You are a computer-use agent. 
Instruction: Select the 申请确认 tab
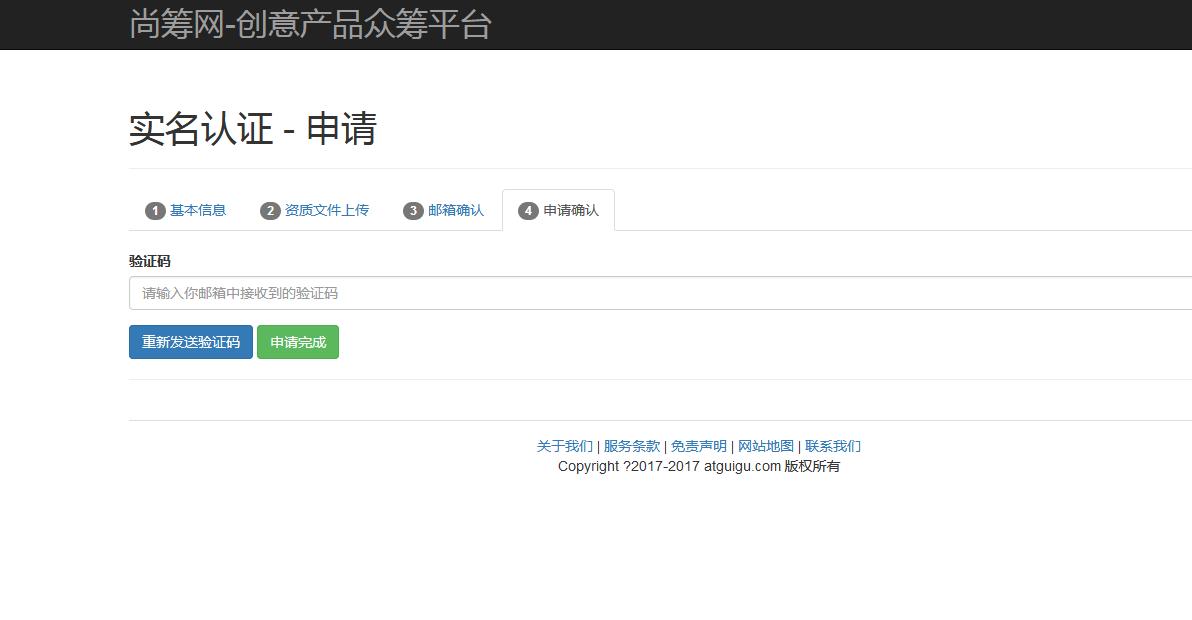tap(570, 210)
